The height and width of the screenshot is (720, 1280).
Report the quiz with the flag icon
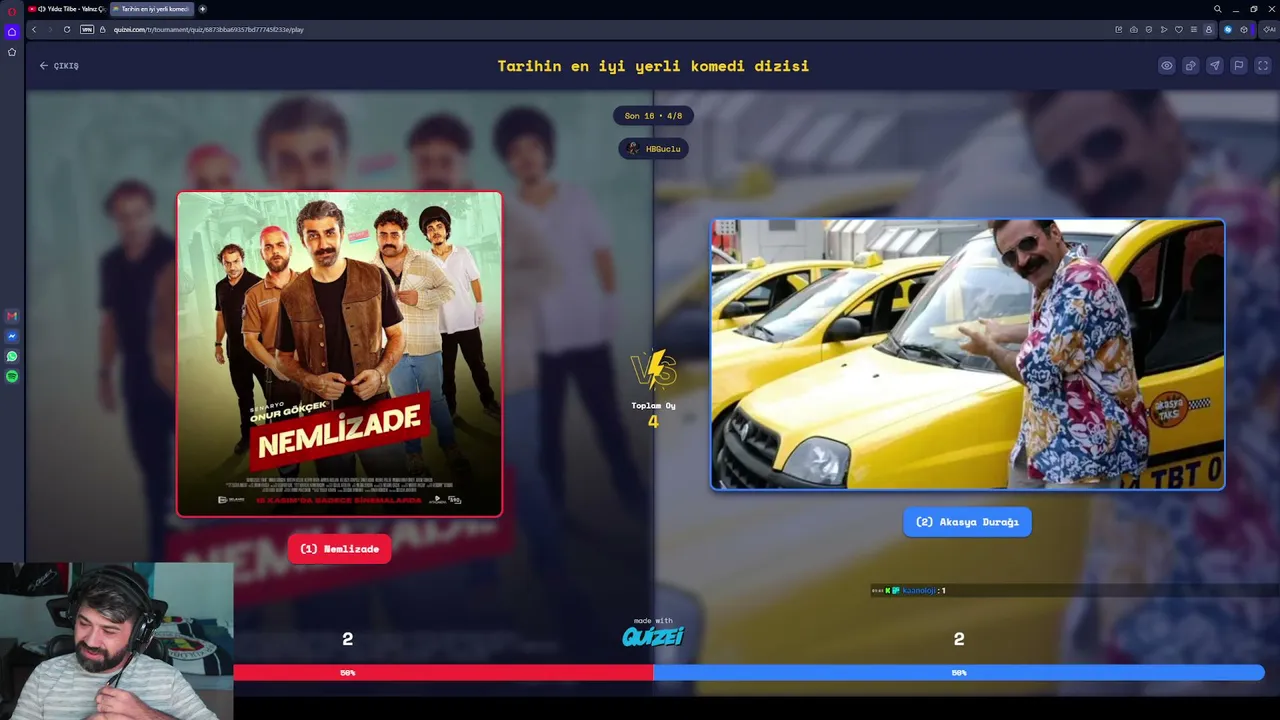point(1238,66)
